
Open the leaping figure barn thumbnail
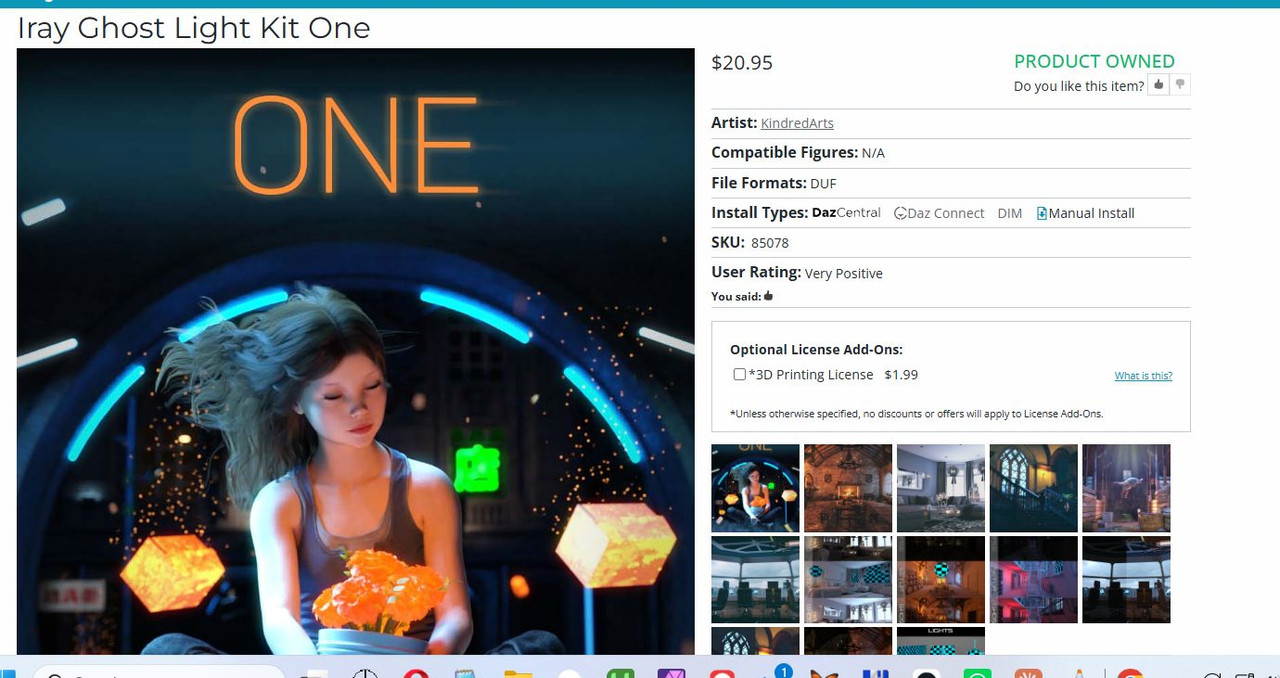click(x=1126, y=488)
